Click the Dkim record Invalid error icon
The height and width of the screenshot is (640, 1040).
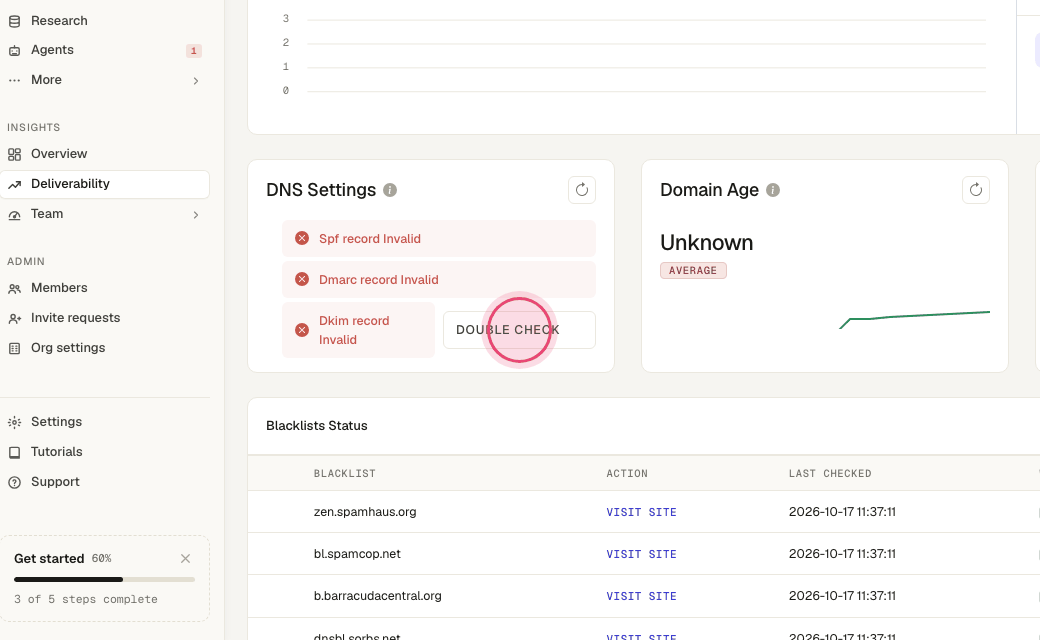pos(302,330)
